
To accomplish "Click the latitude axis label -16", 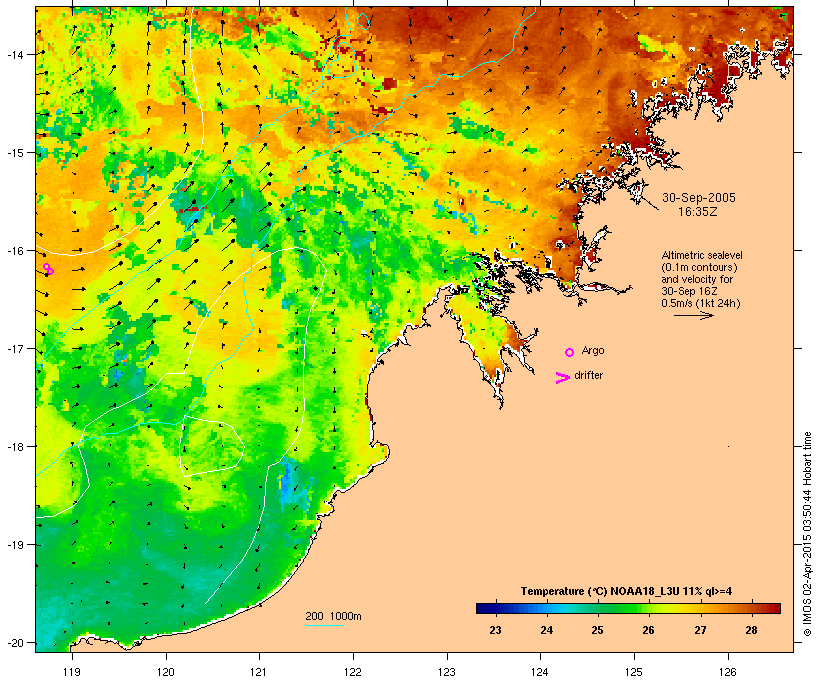I will pos(15,251).
